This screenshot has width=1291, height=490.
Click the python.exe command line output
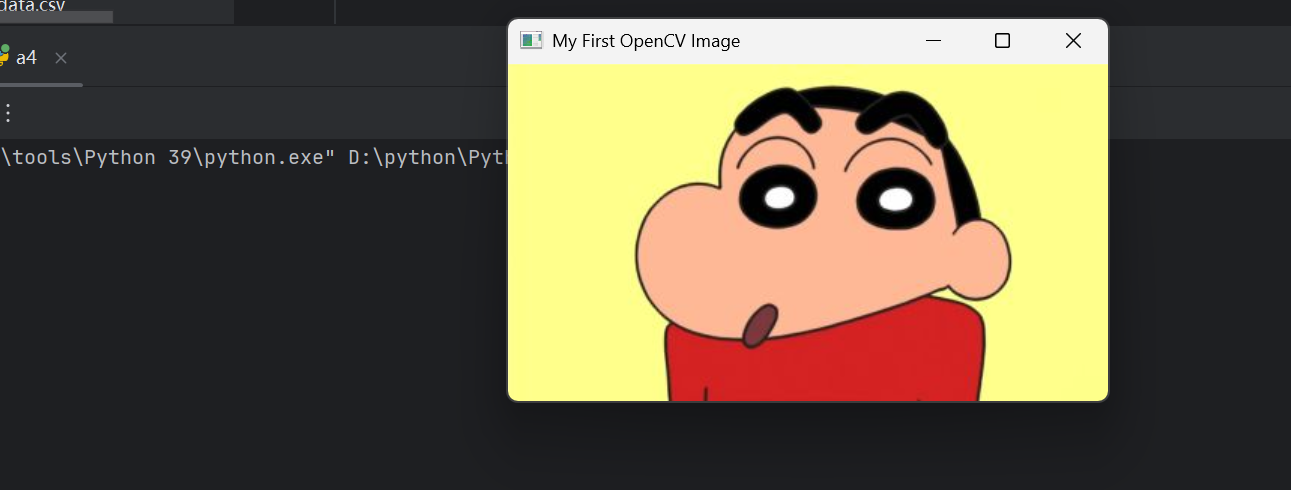(255, 158)
